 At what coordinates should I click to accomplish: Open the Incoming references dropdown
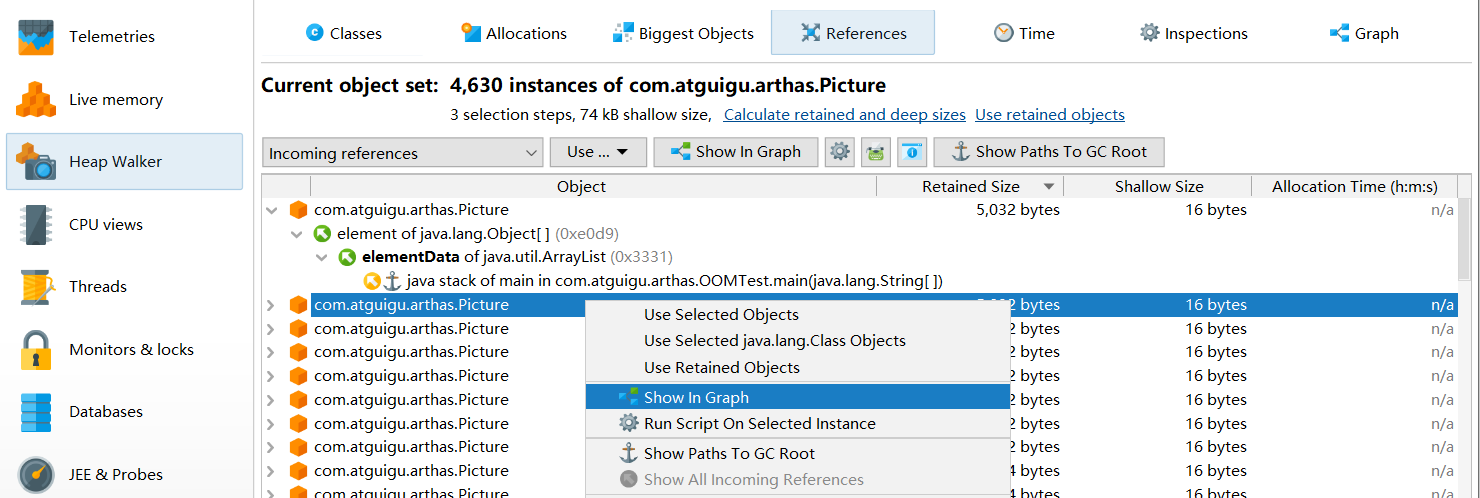click(403, 153)
